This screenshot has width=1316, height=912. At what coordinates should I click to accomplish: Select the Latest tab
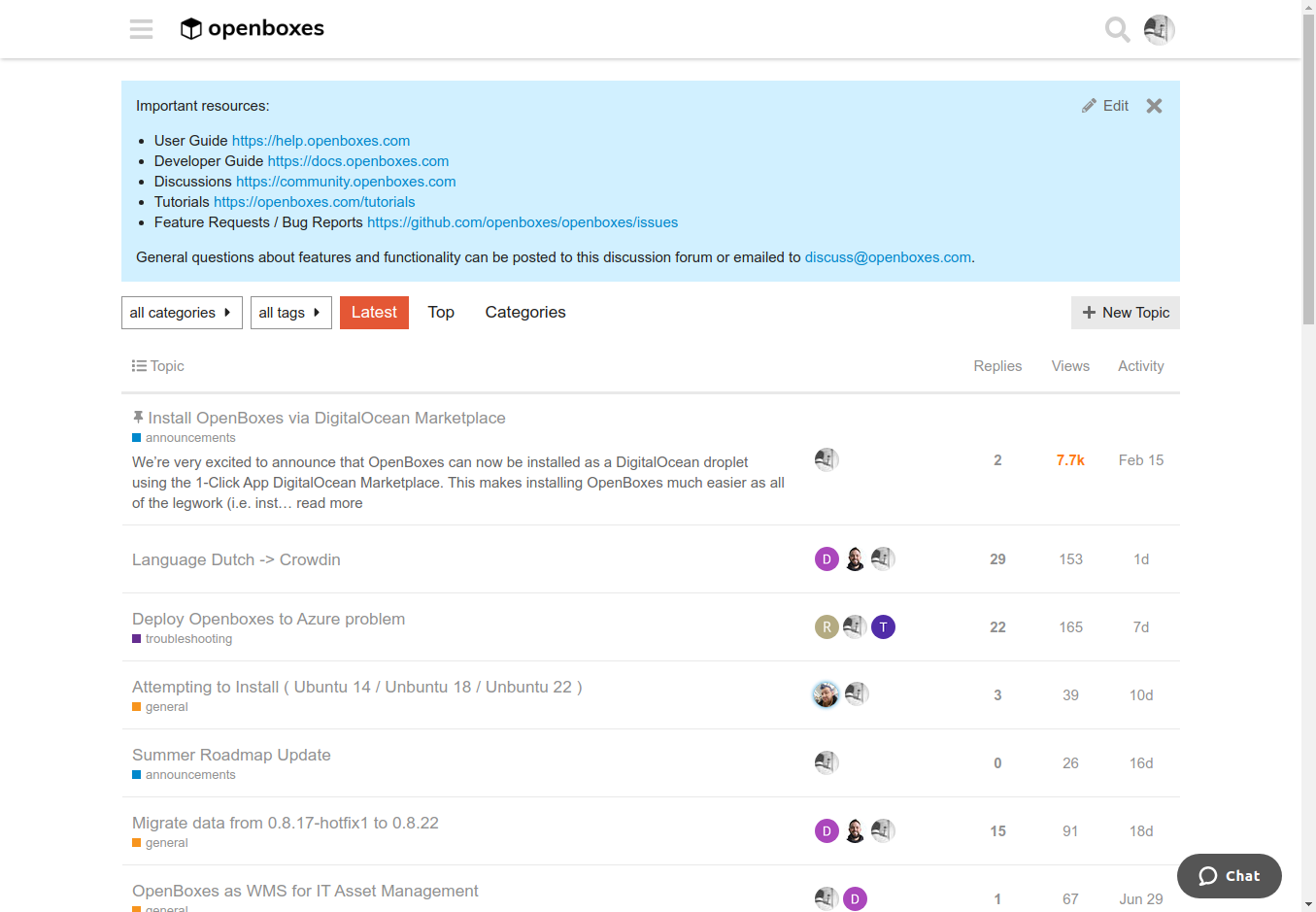374,313
